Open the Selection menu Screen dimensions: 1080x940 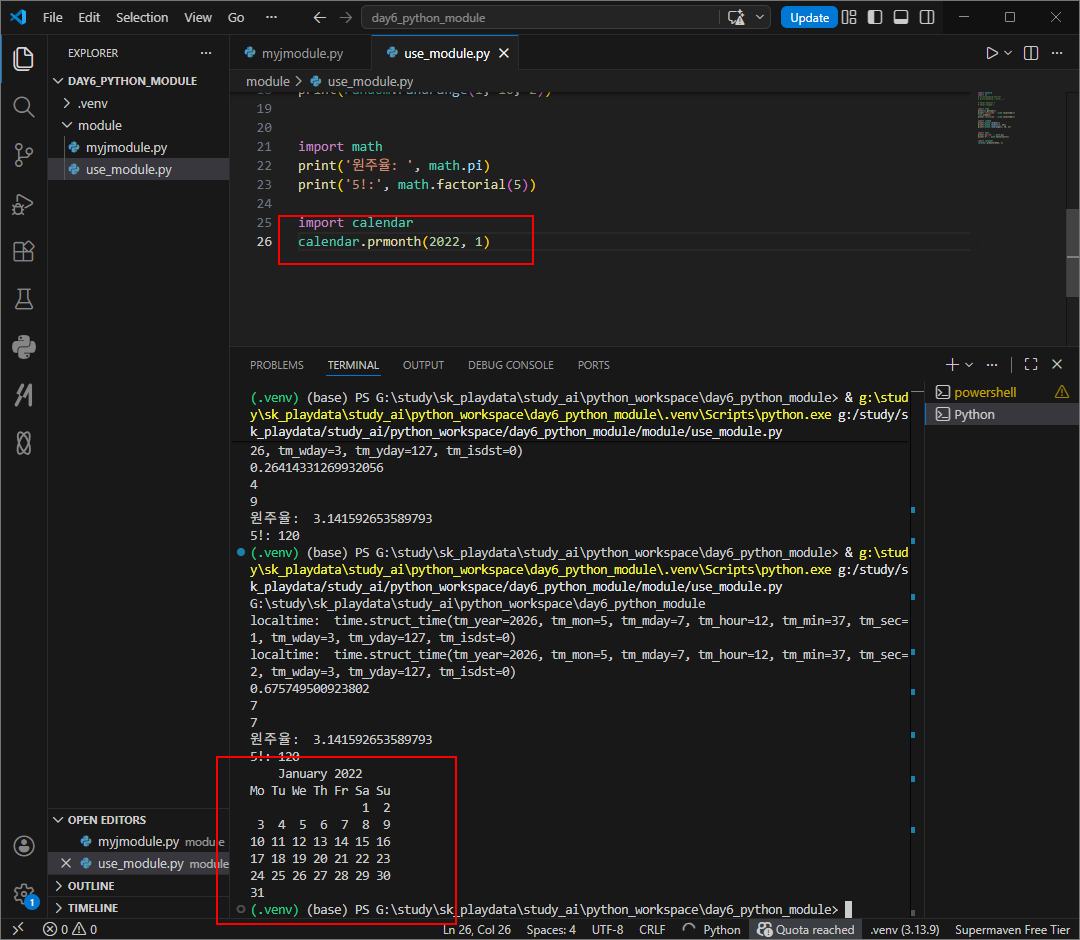(142, 17)
